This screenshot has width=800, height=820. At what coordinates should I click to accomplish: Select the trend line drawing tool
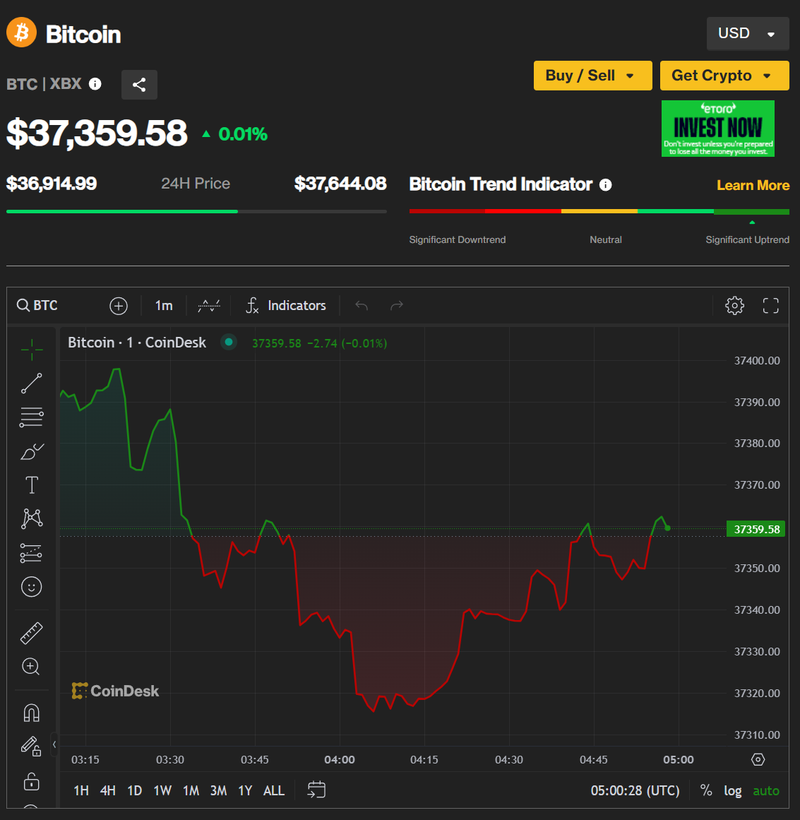tap(31, 383)
